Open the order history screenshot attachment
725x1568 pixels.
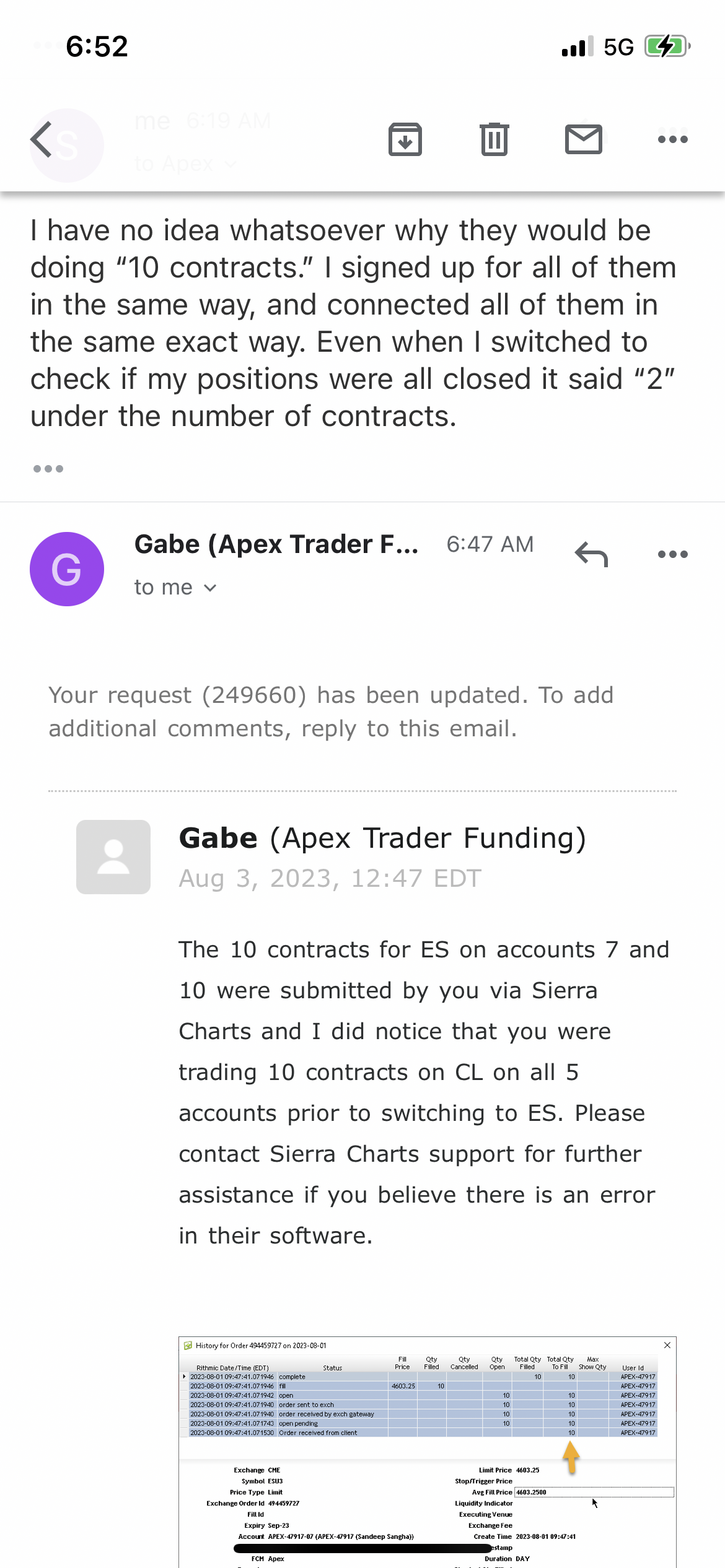pos(427,1449)
